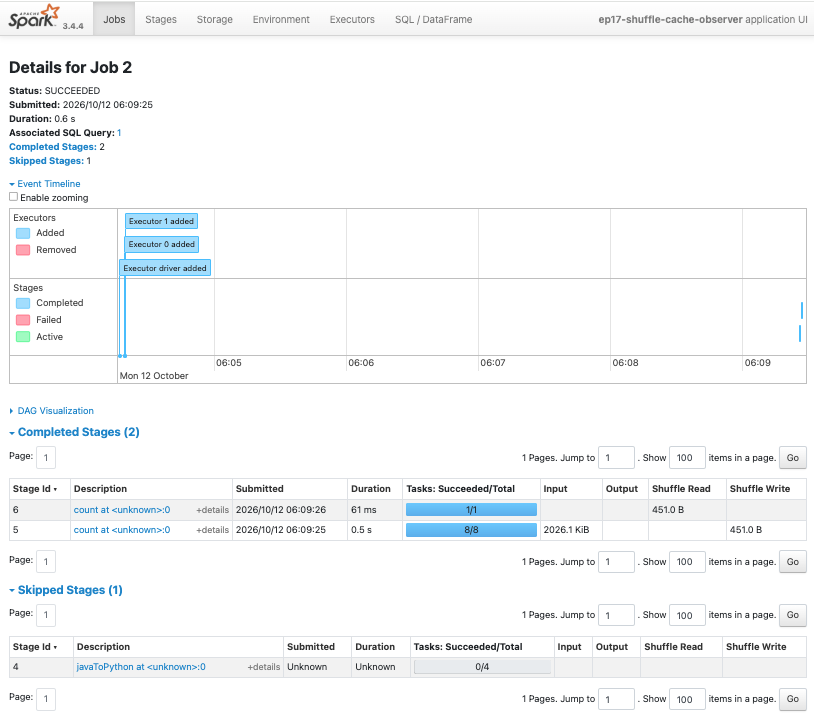Expand +details for stage 6
The width and height of the screenshot is (814, 718).
coord(212,510)
